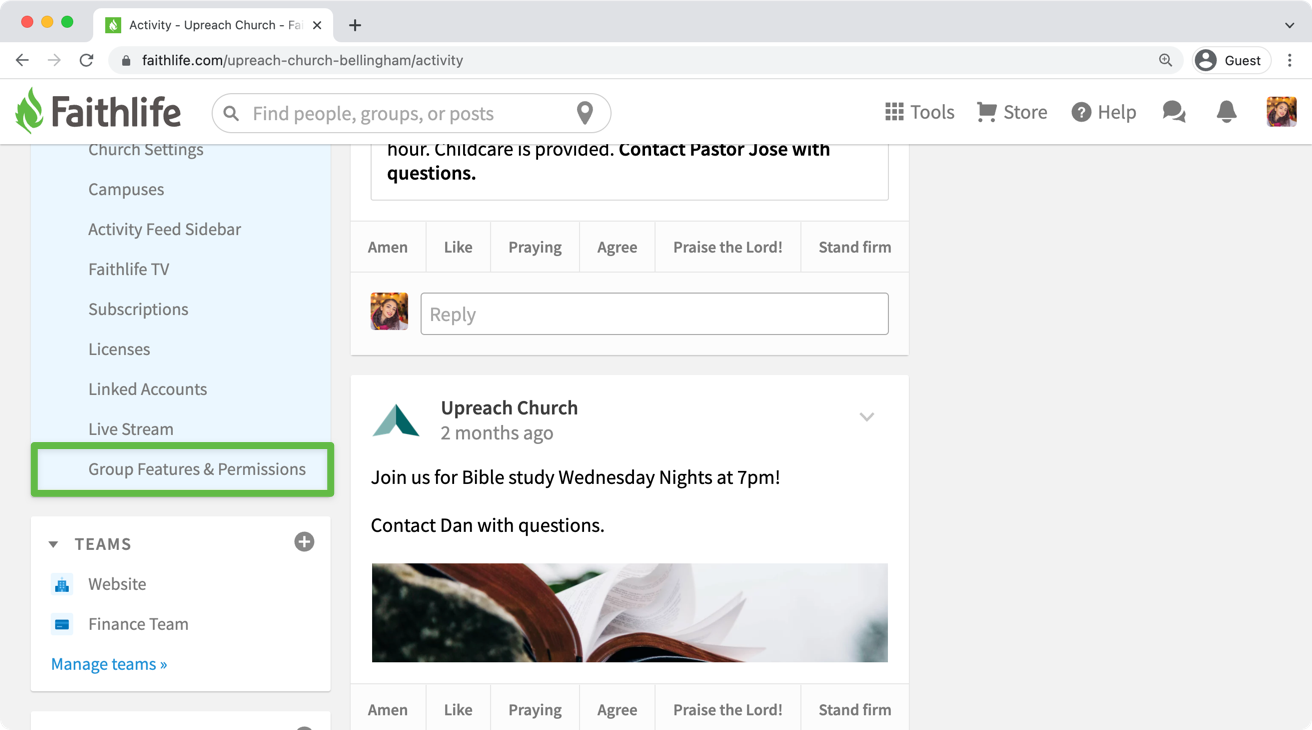The width and height of the screenshot is (1312, 730).
Task: React Stand firm on the first post
Action: 855,247
